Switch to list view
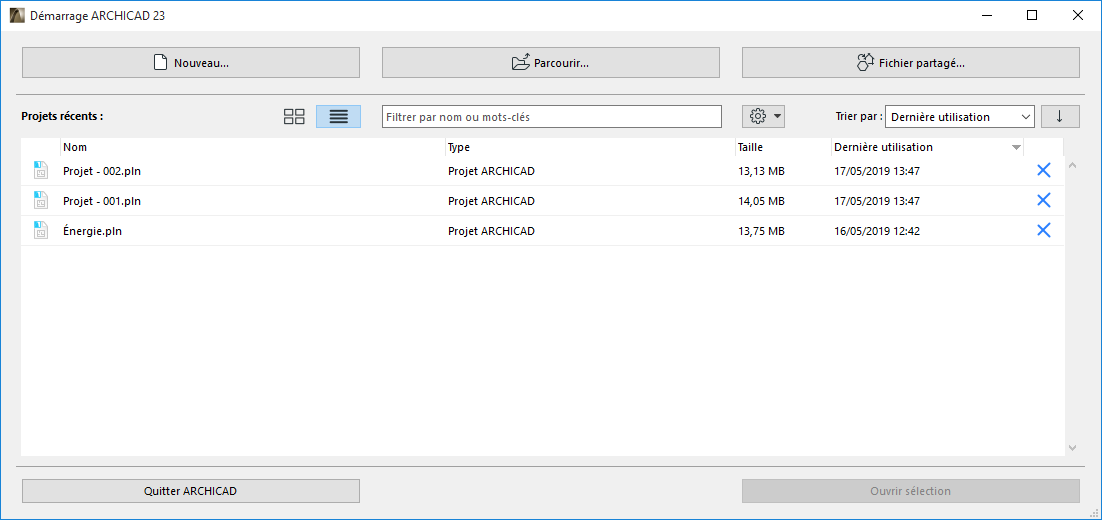 [x=339, y=117]
